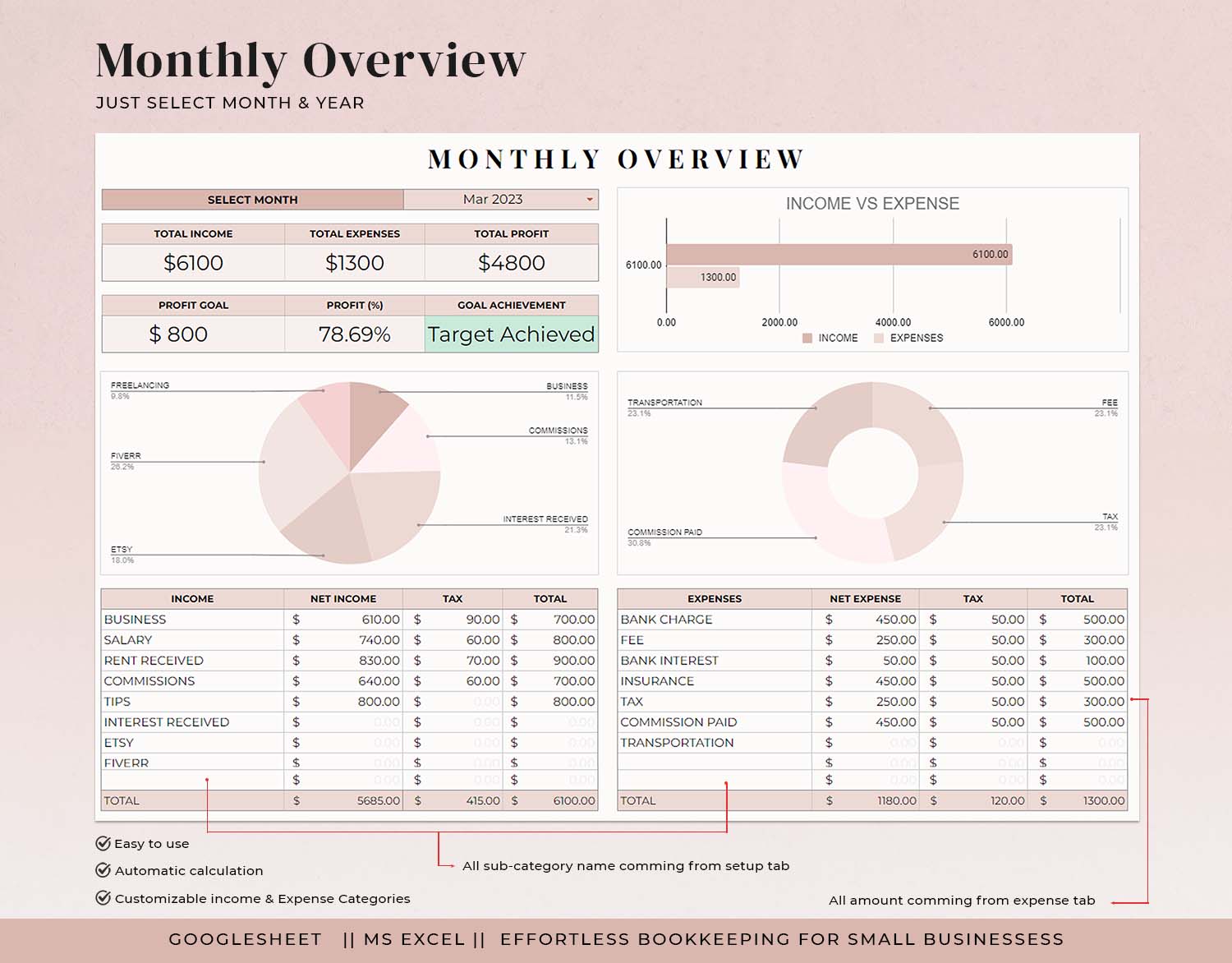The height and width of the screenshot is (963, 1232).
Task: Select the TRANSPORTATION expense row label
Action: tap(677, 743)
